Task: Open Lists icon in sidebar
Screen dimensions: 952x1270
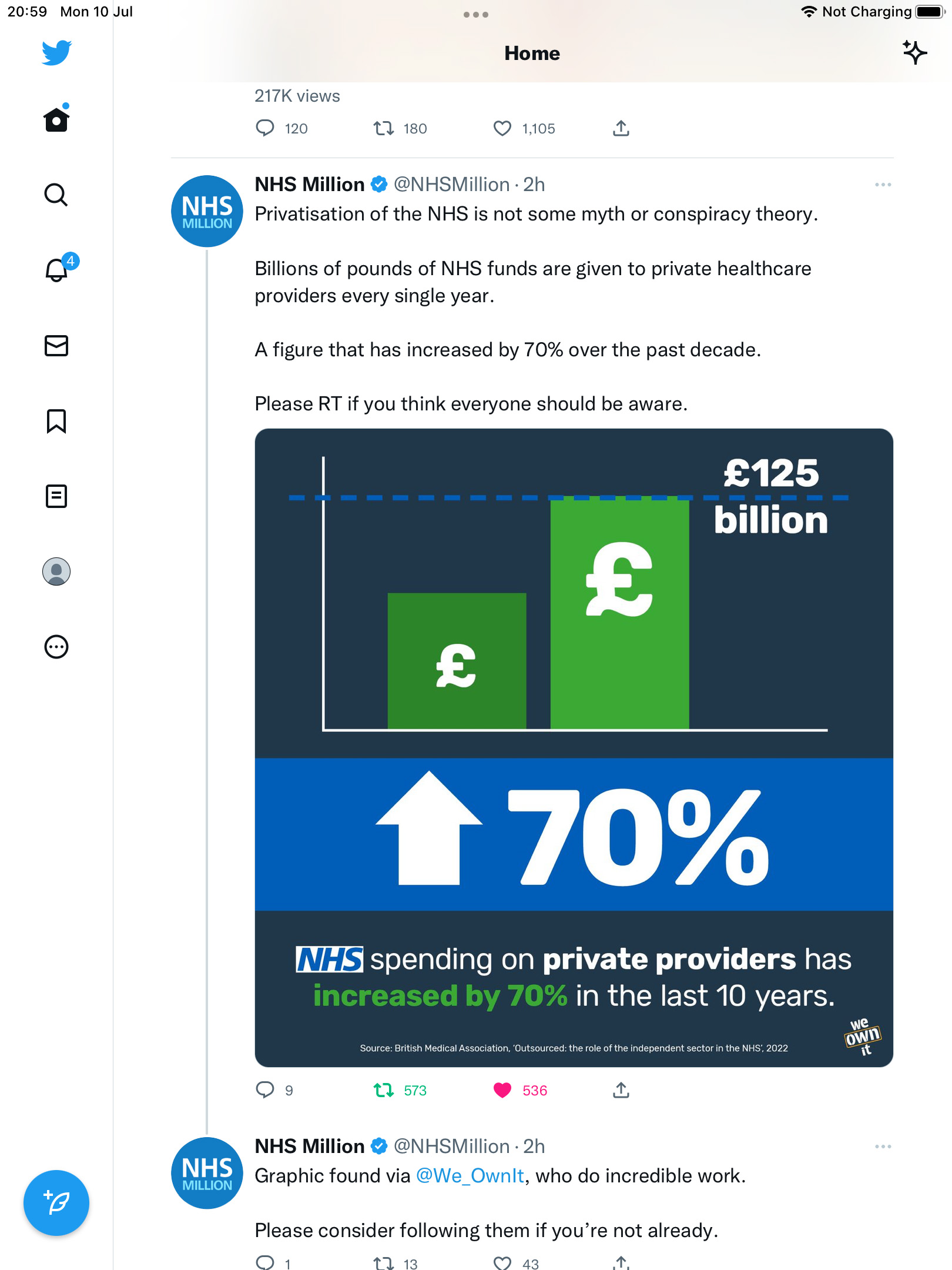Action: coord(56,496)
